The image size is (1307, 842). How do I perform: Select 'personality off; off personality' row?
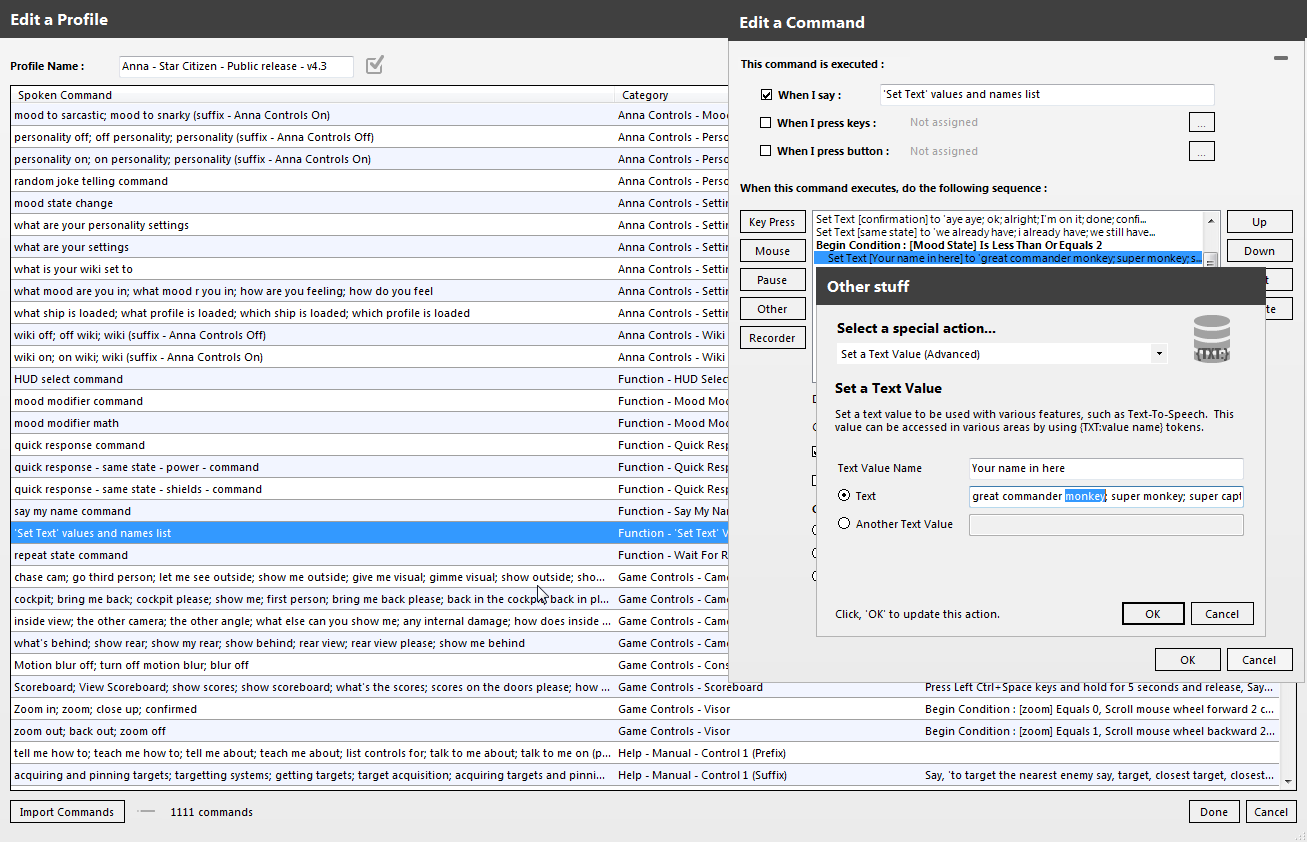click(370, 137)
